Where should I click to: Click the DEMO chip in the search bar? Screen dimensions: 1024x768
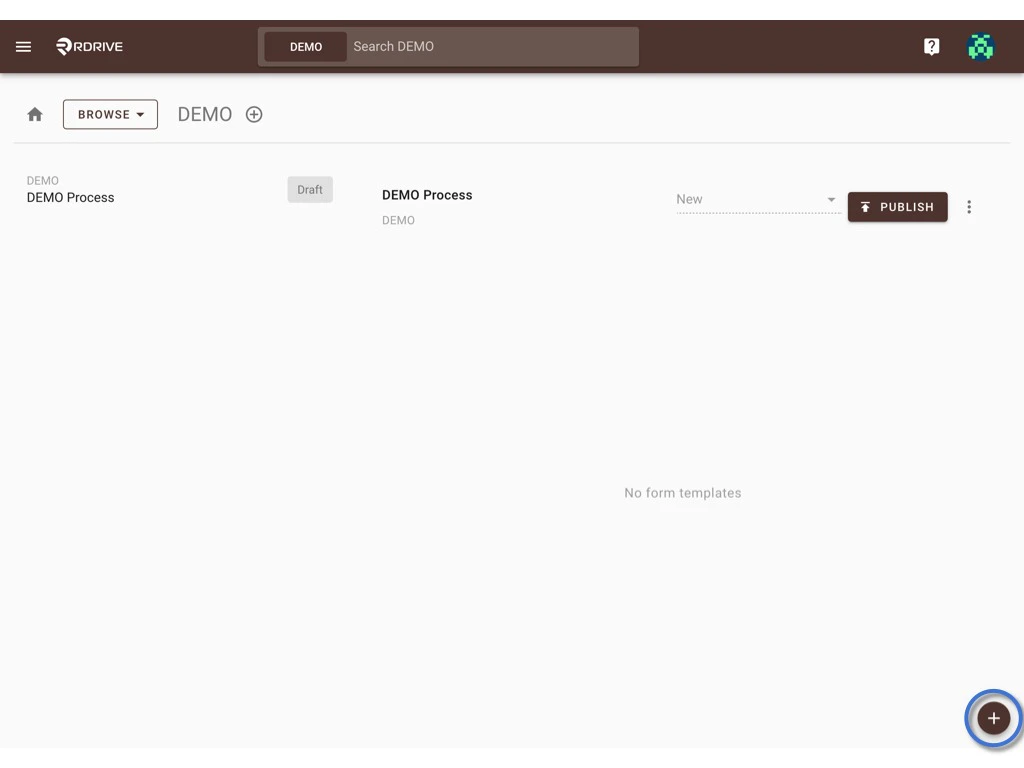coord(305,46)
